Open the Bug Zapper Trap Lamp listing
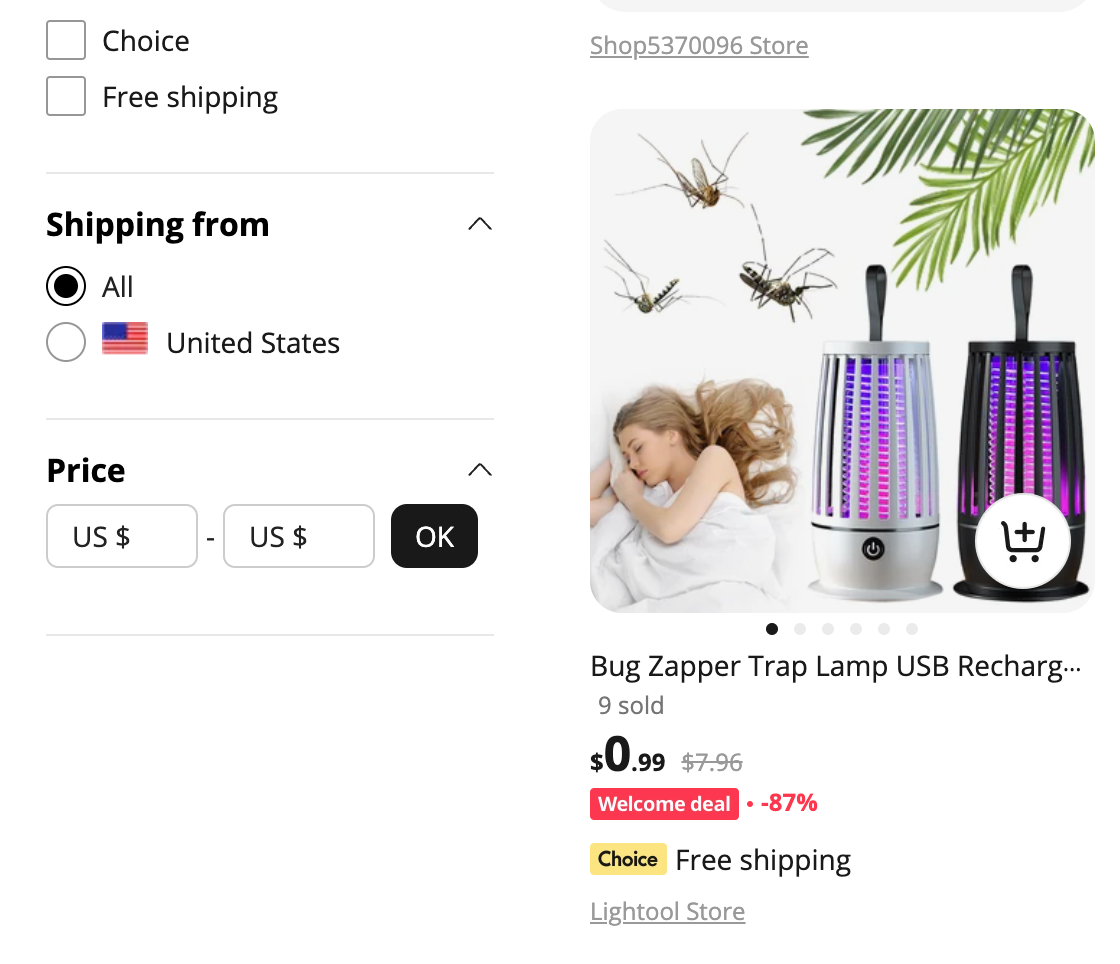1120x964 pixels. [836, 665]
